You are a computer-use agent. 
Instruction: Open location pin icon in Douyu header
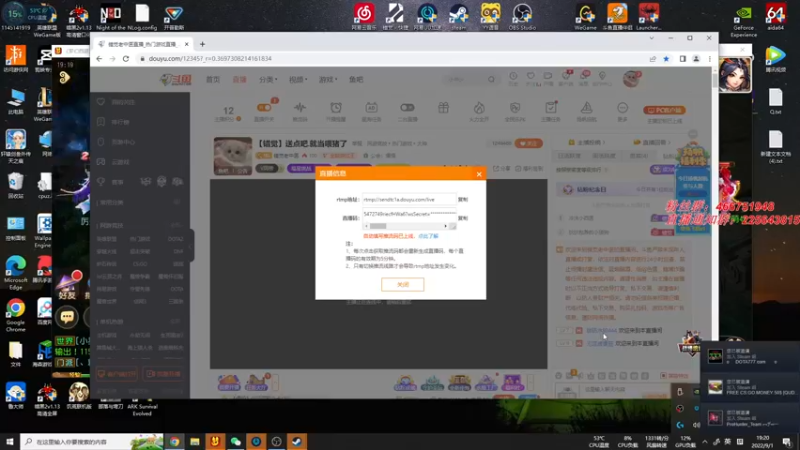point(603,78)
